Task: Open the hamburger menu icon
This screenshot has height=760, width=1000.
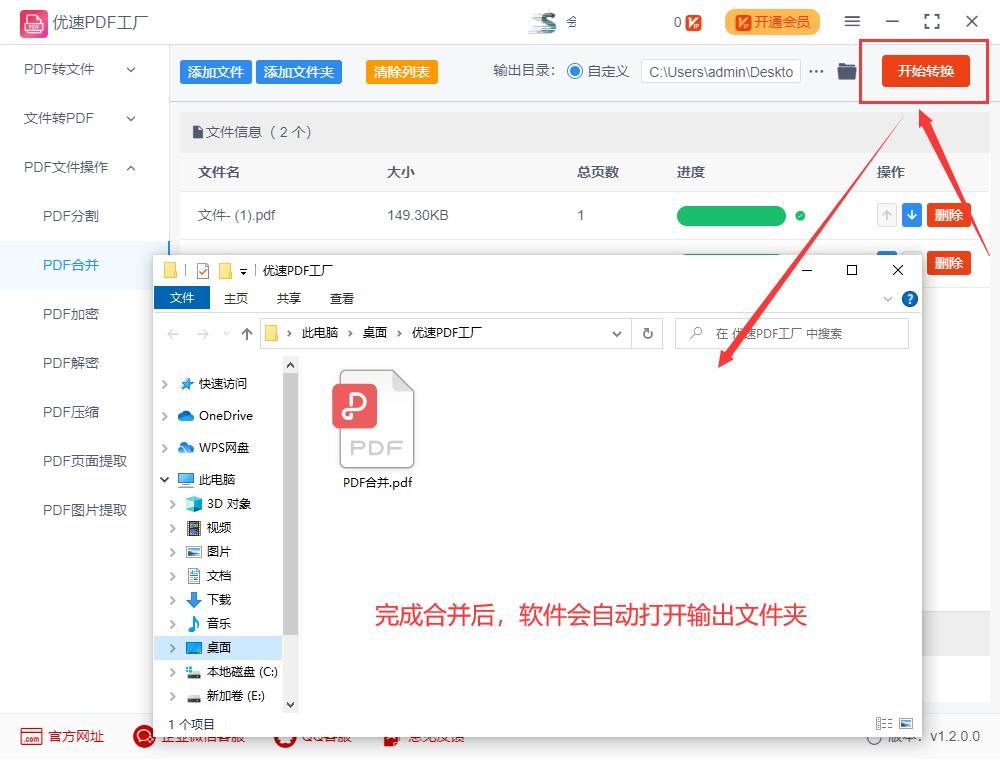Action: [x=852, y=20]
